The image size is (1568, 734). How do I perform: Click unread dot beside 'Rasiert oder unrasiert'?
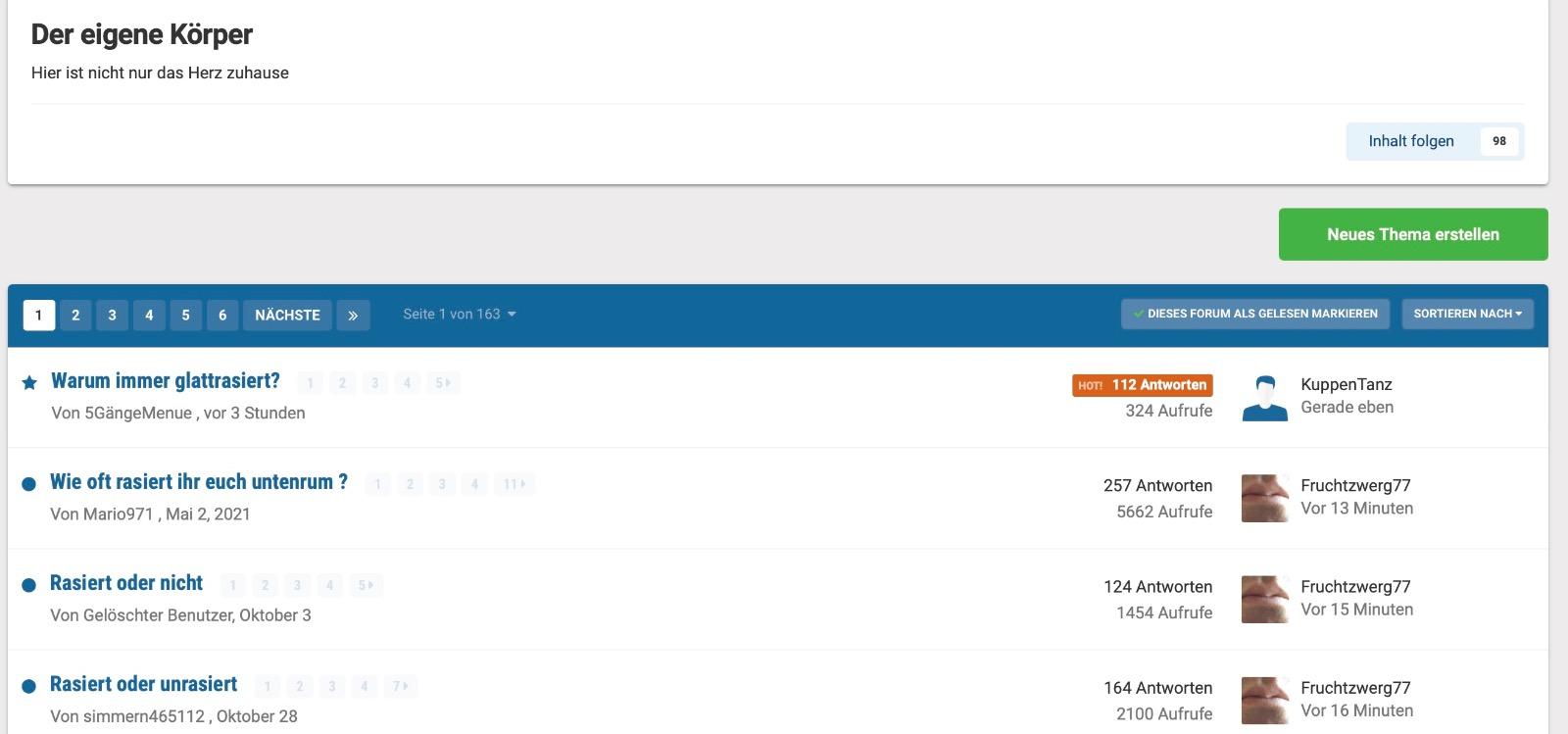coord(29,686)
